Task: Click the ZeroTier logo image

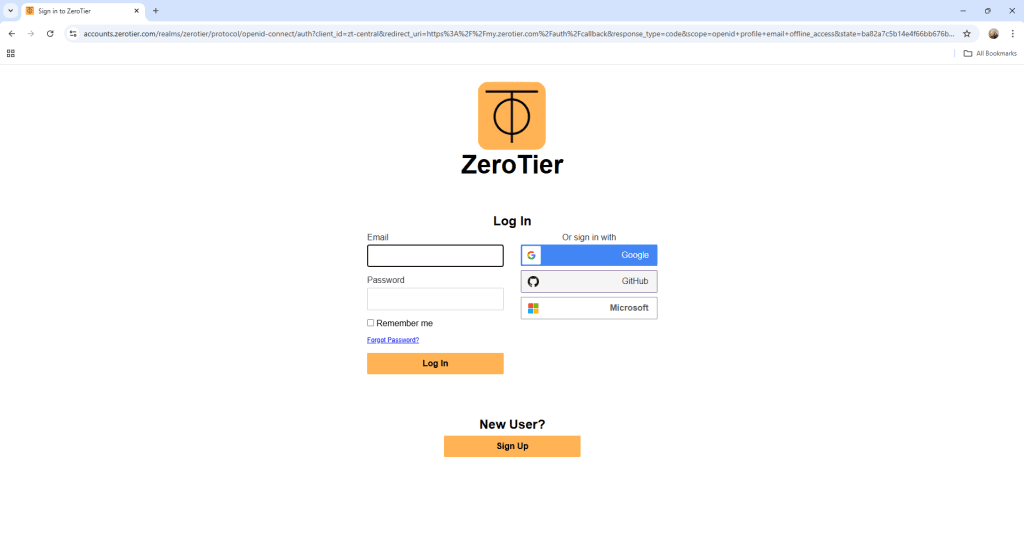Action: [x=511, y=116]
